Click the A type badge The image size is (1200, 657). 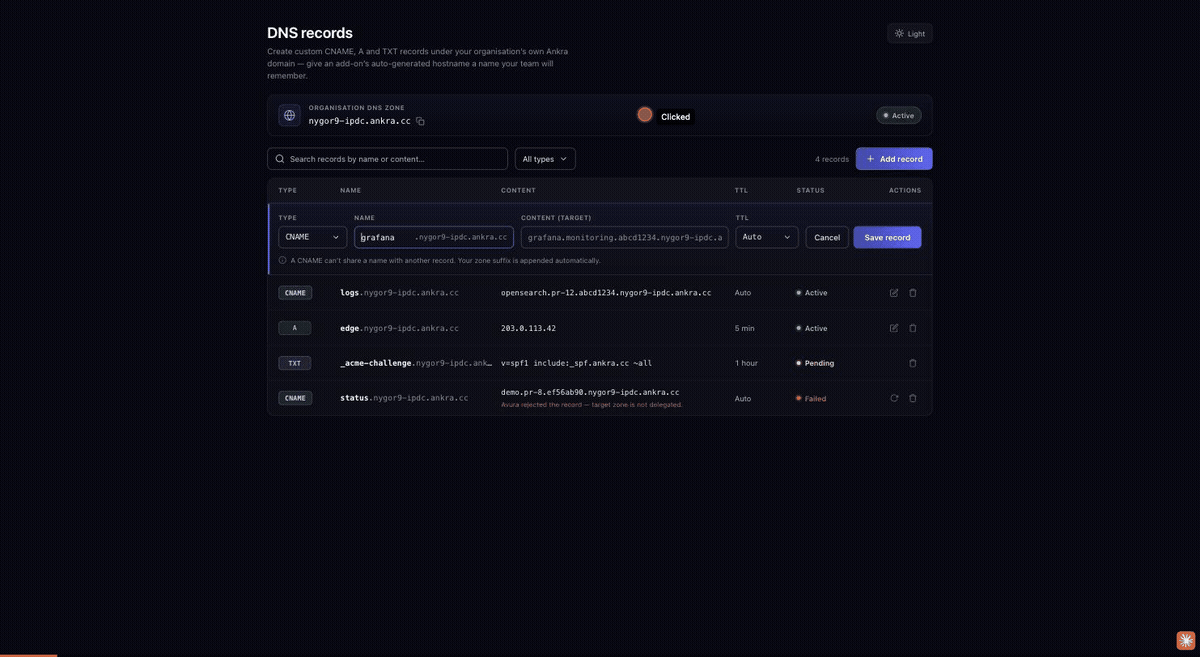coord(295,328)
